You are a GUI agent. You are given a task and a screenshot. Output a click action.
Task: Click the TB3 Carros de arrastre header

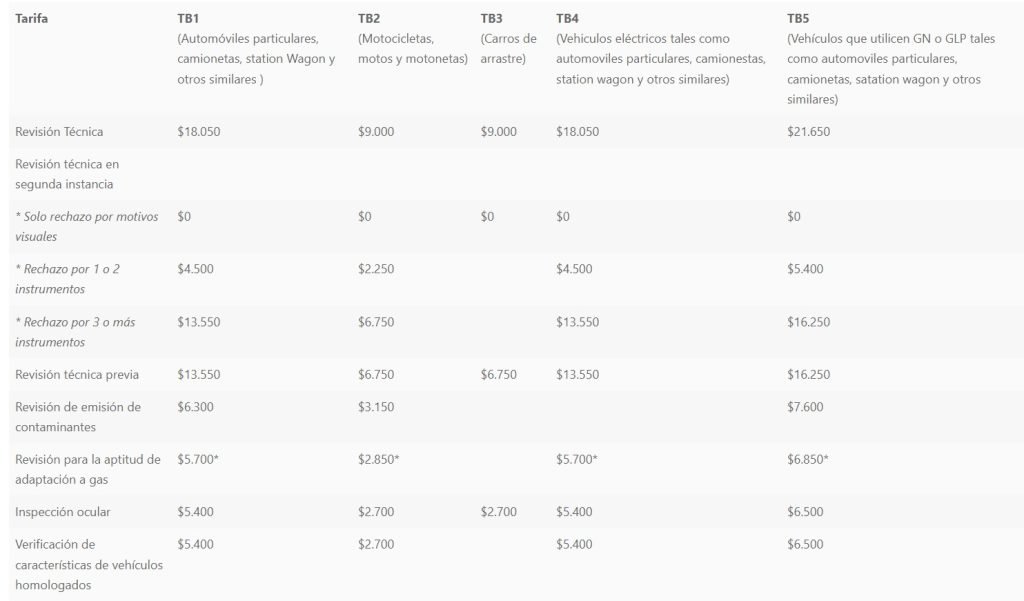509,39
